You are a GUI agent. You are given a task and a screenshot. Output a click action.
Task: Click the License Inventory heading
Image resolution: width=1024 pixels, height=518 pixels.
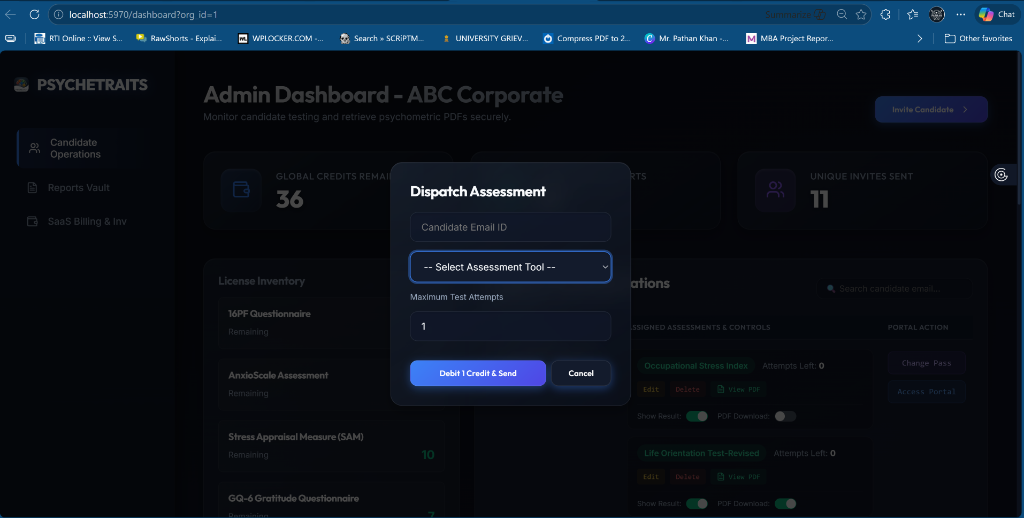click(x=262, y=281)
